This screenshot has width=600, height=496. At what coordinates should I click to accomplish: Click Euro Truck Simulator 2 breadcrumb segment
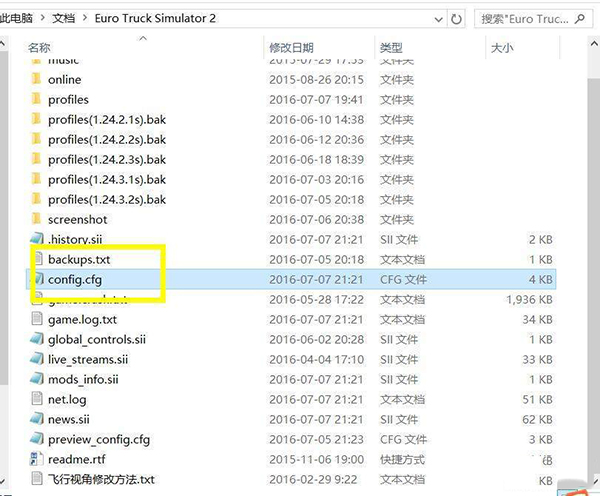[155, 18]
